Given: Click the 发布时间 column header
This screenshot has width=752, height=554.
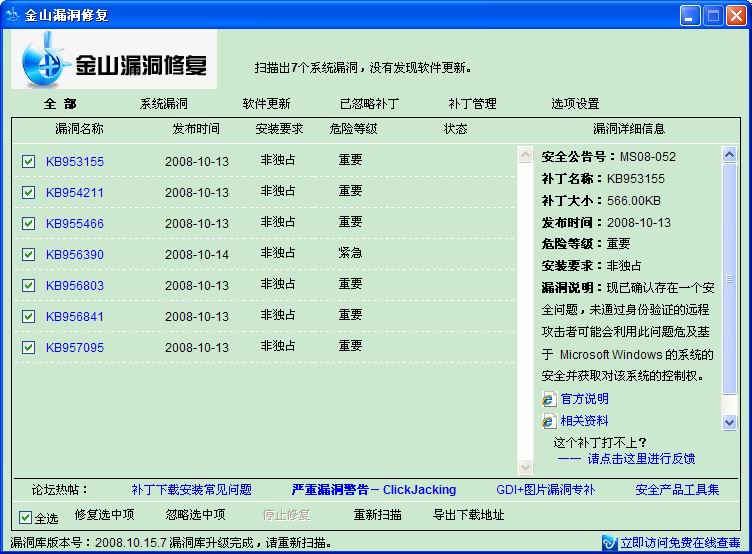Looking at the screenshot, I should click(x=196, y=129).
